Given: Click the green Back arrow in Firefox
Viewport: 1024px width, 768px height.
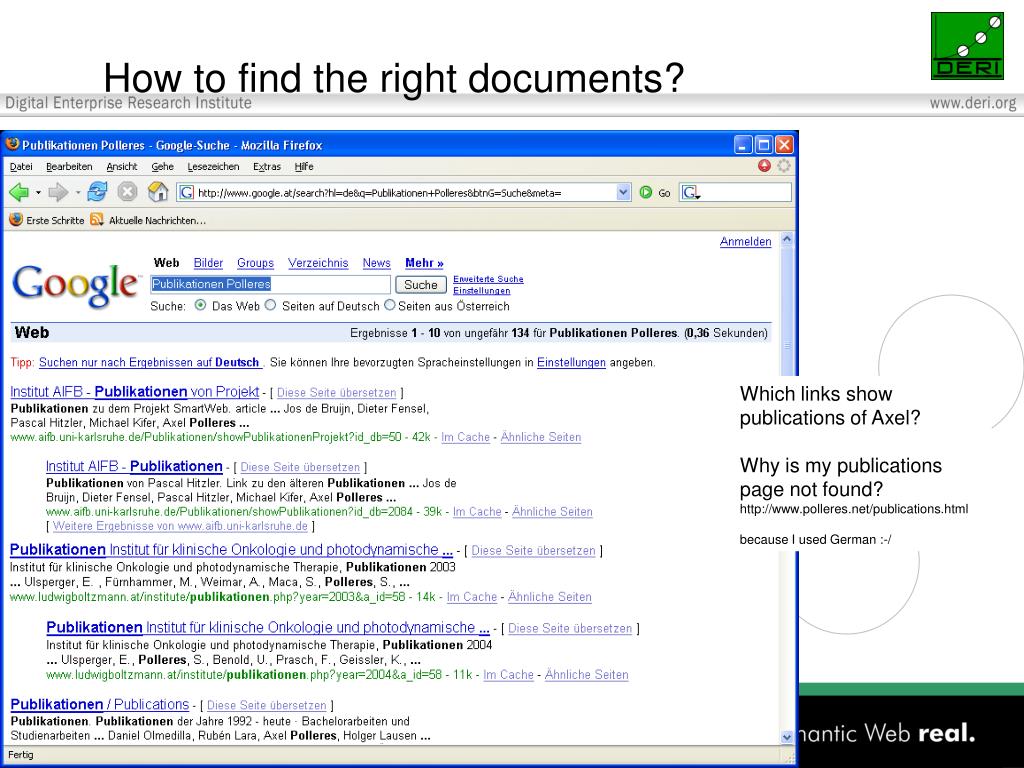Looking at the screenshot, I should point(19,192).
